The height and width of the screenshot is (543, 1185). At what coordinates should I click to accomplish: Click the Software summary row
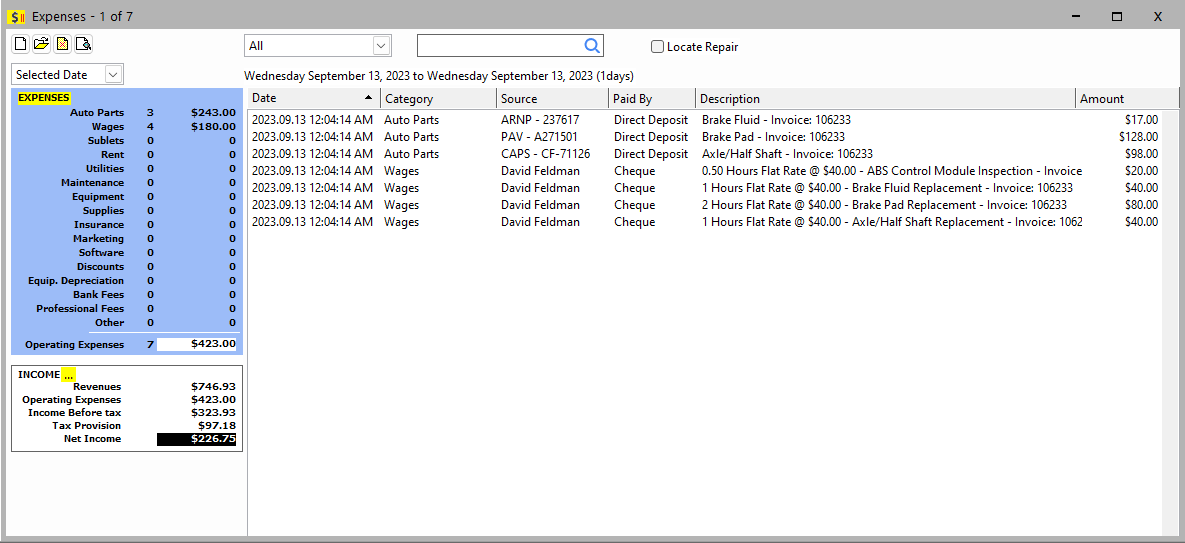tap(127, 252)
